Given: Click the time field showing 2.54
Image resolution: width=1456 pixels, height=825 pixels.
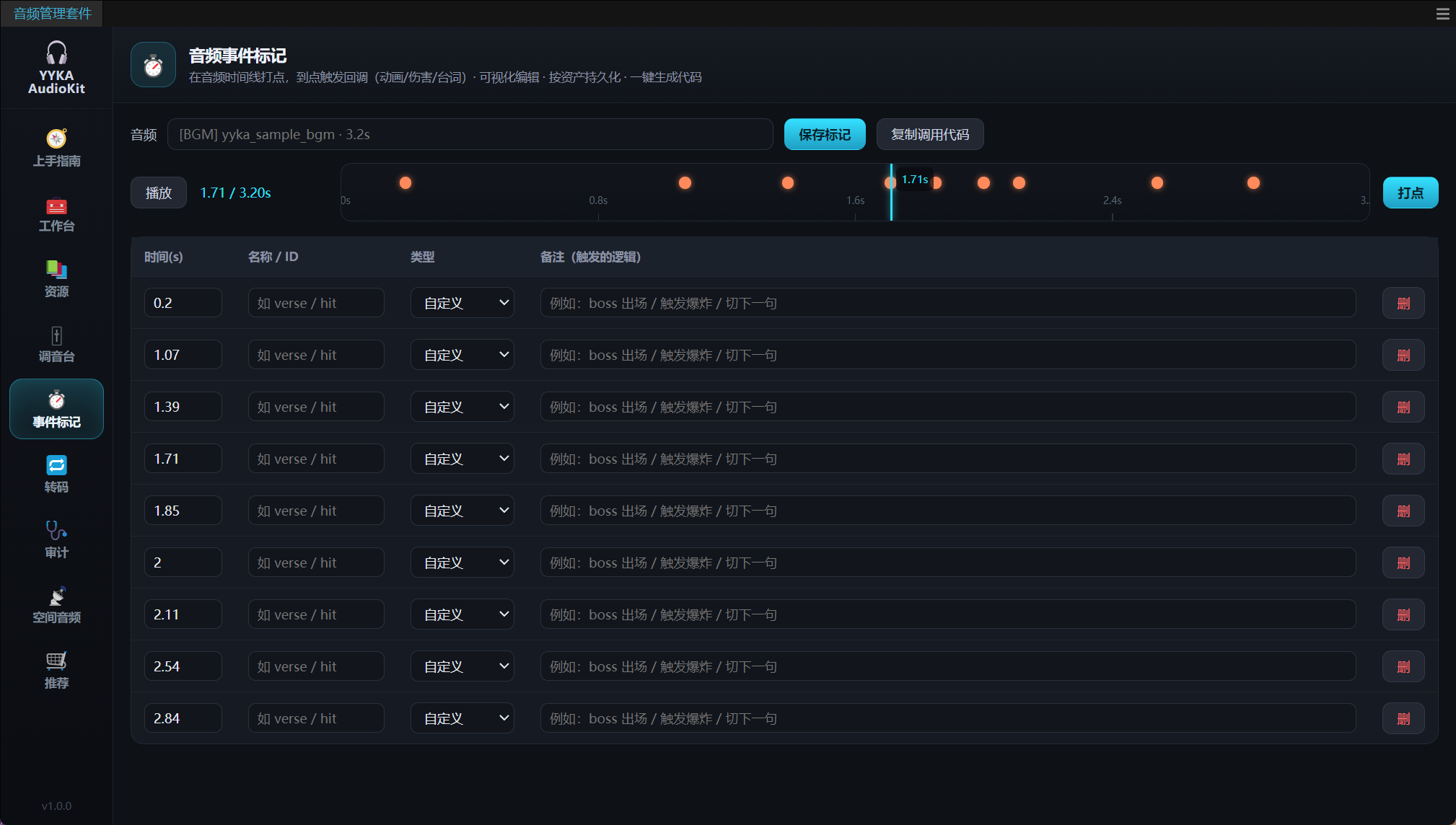Looking at the screenshot, I should pos(183,666).
